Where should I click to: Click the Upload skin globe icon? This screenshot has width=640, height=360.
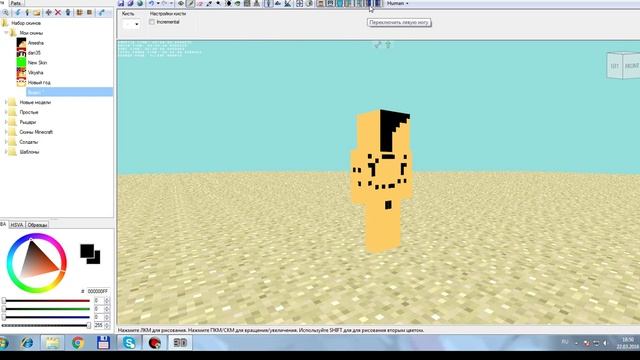coord(140,3)
